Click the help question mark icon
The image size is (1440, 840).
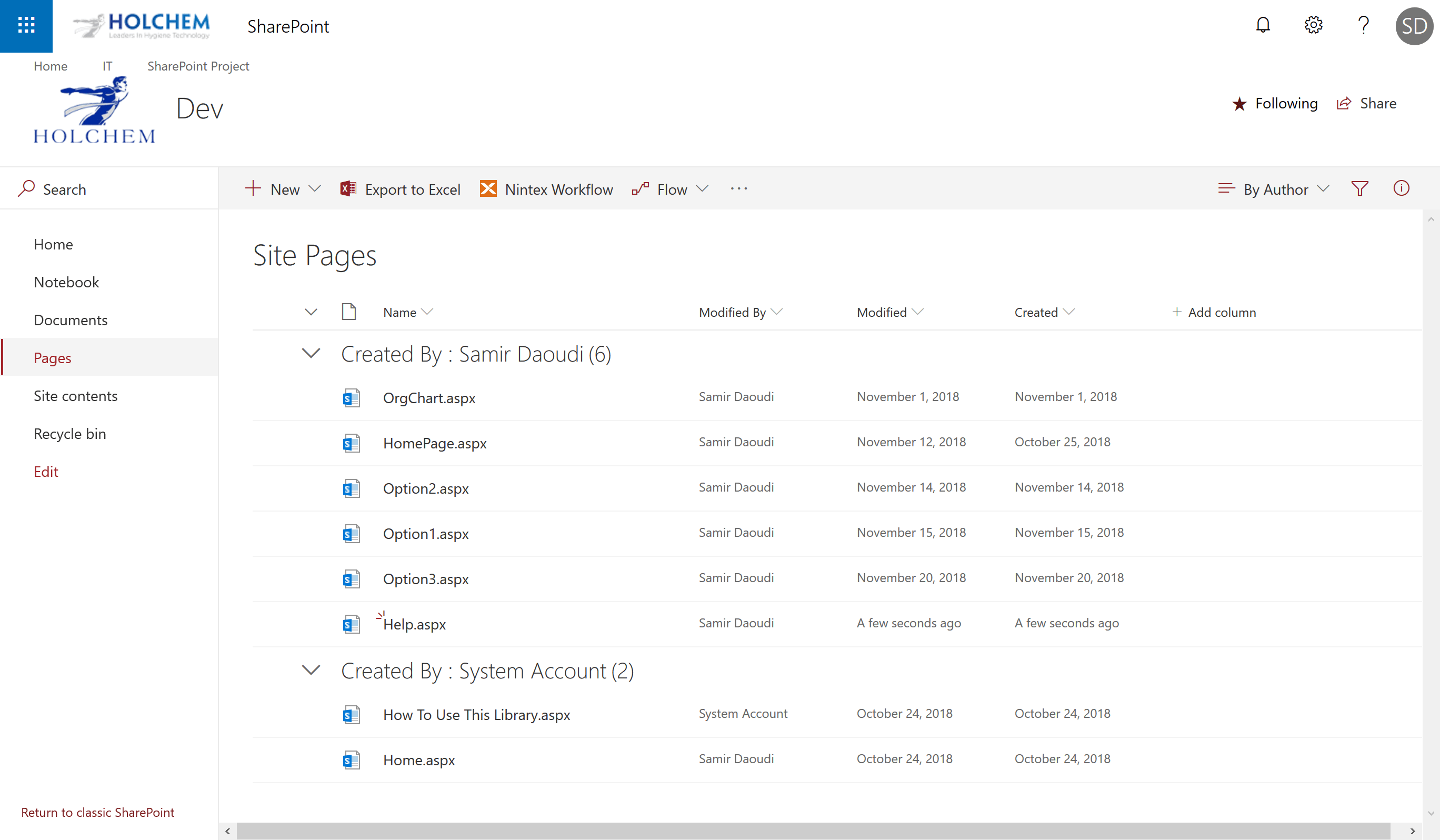pyautogui.click(x=1364, y=26)
